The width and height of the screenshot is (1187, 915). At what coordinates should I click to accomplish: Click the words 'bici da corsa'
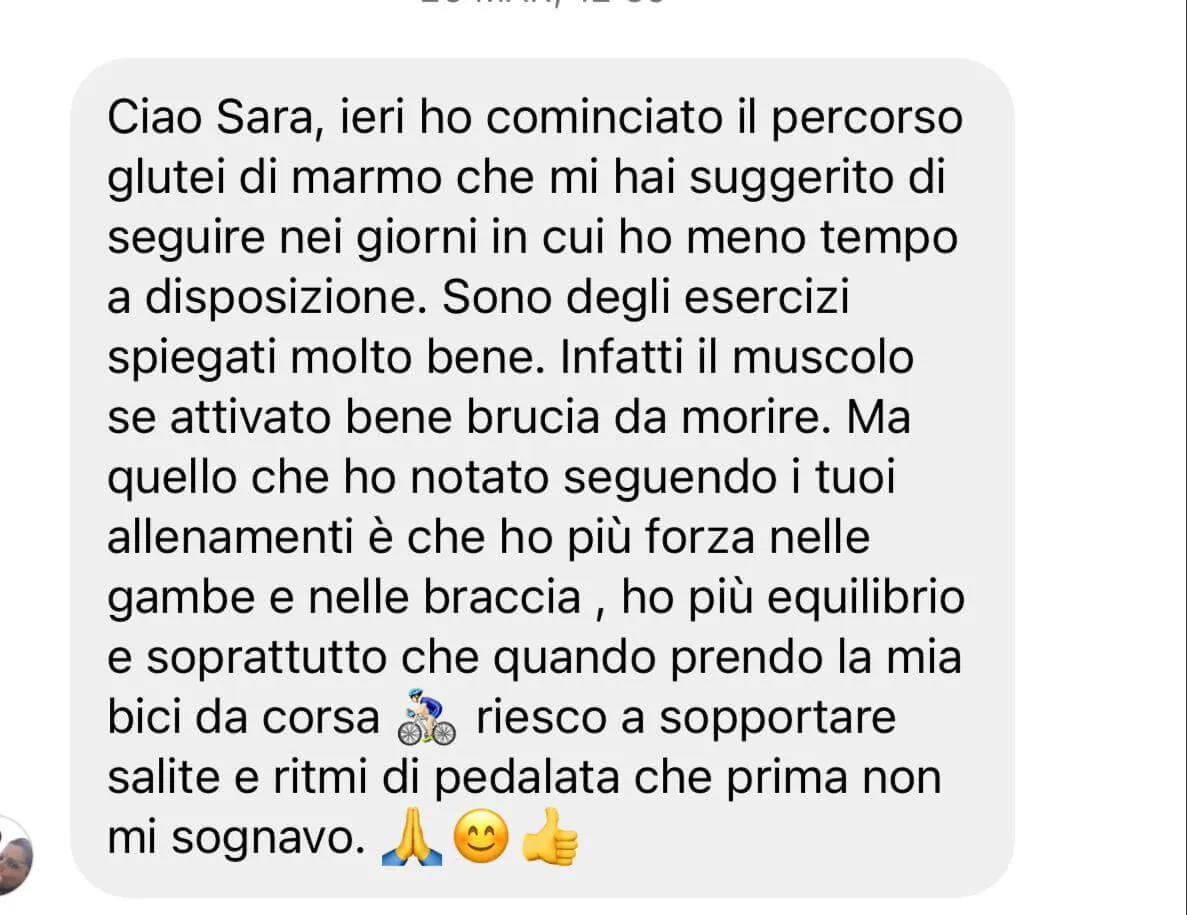coord(243,717)
